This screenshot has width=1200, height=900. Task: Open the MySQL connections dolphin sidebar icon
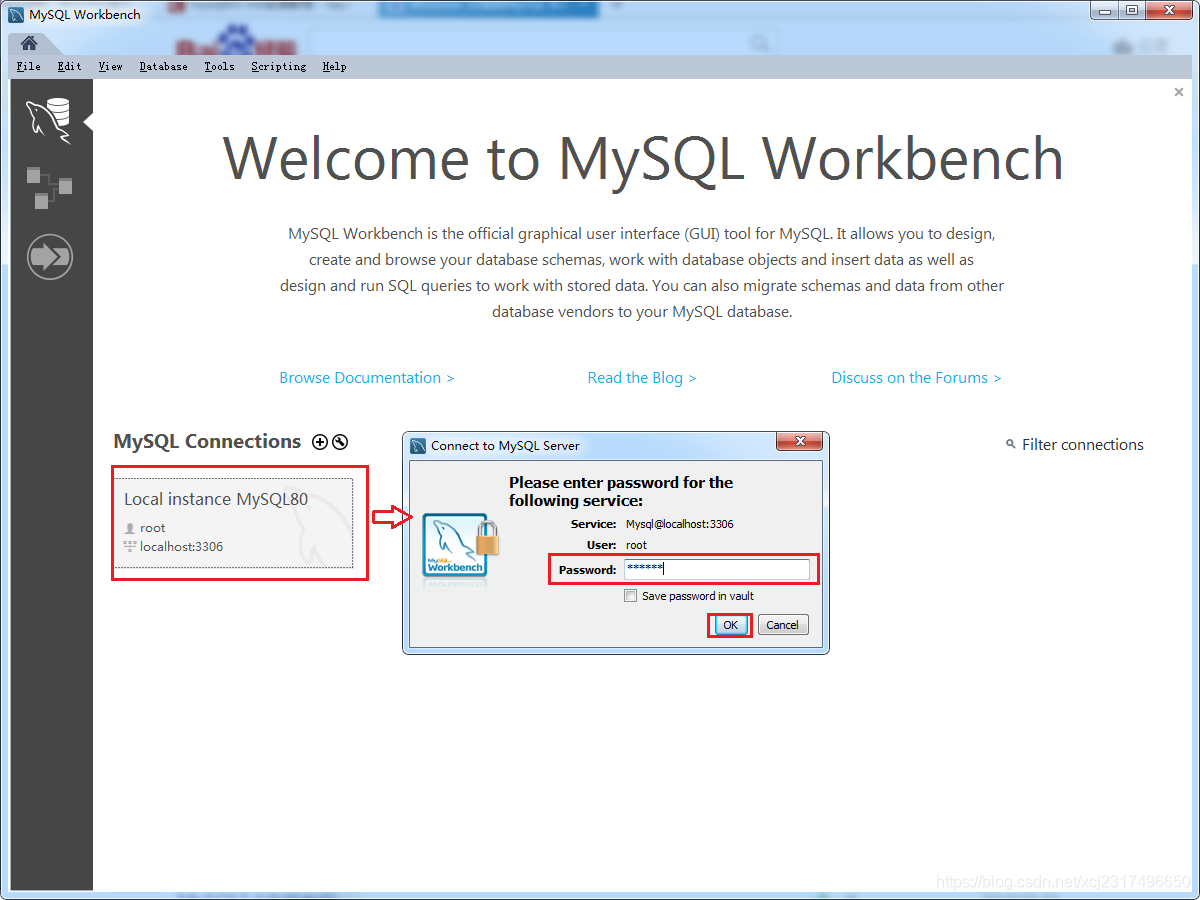click(49, 121)
